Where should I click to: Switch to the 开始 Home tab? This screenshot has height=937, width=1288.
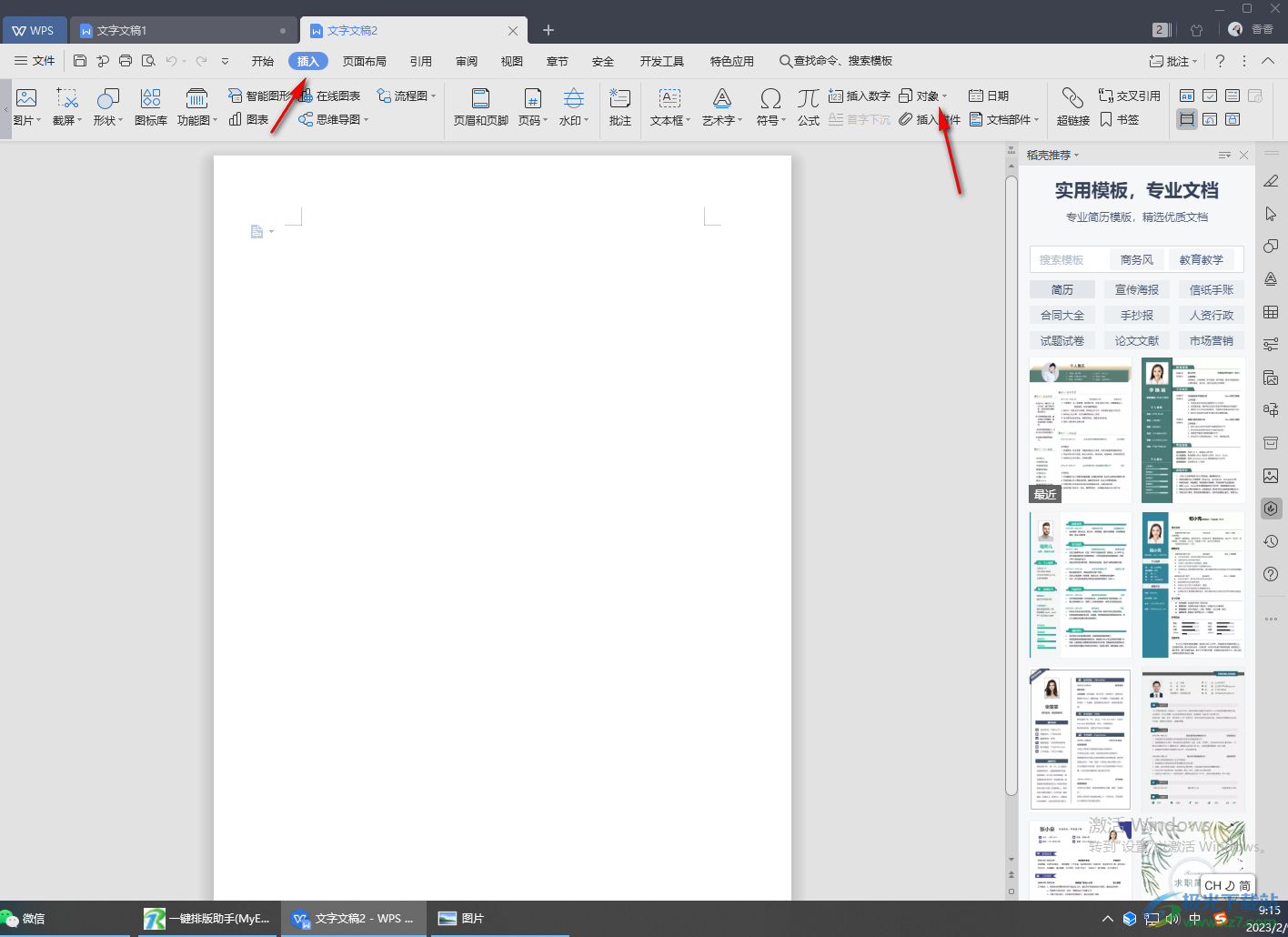pyautogui.click(x=263, y=61)
